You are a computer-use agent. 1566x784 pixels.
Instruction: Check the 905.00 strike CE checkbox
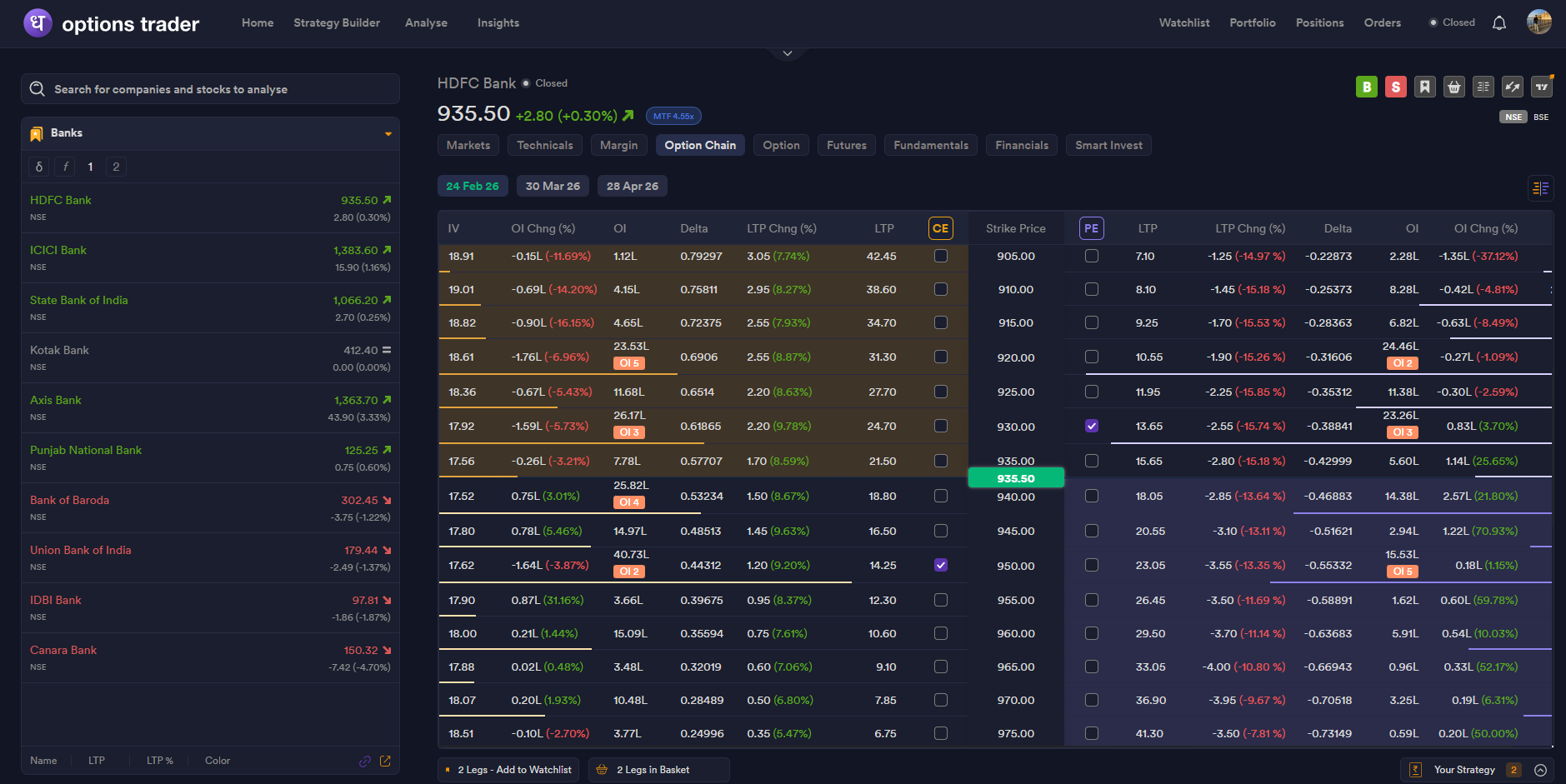[x=940, y=256]
